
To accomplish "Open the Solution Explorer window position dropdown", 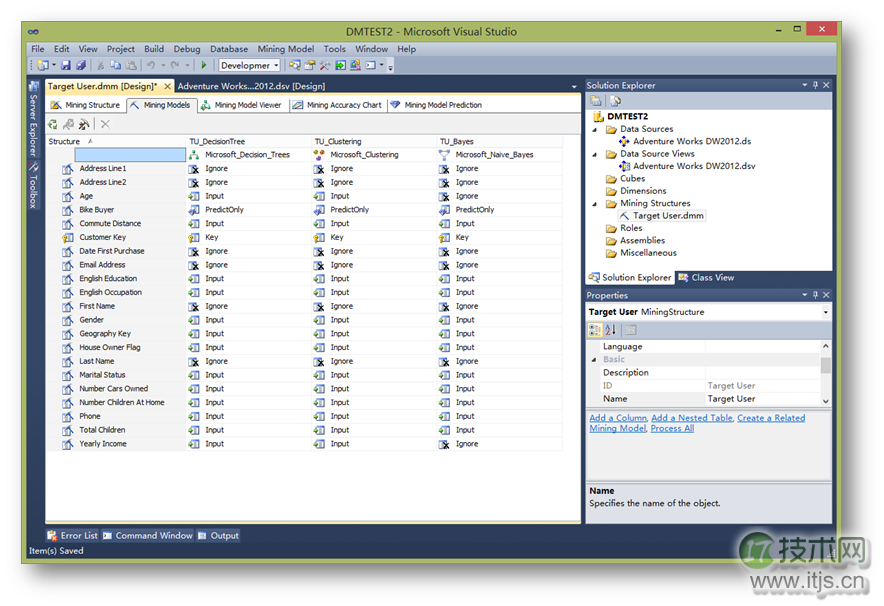I will tap(805, 85).
